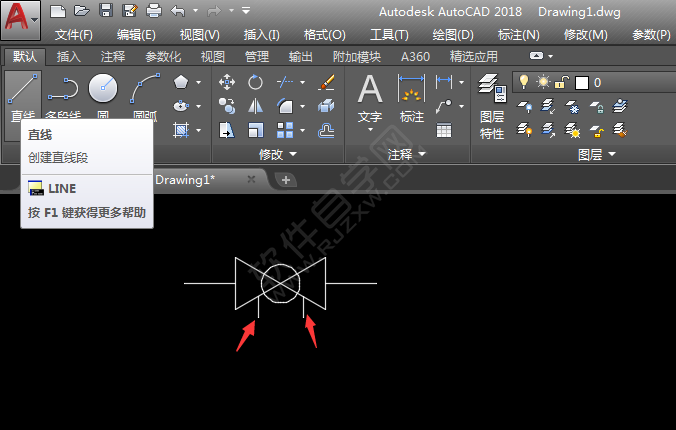Screen dimensions: 676x430
Task: Select the Fillet tool
Action: click(285, 106)
